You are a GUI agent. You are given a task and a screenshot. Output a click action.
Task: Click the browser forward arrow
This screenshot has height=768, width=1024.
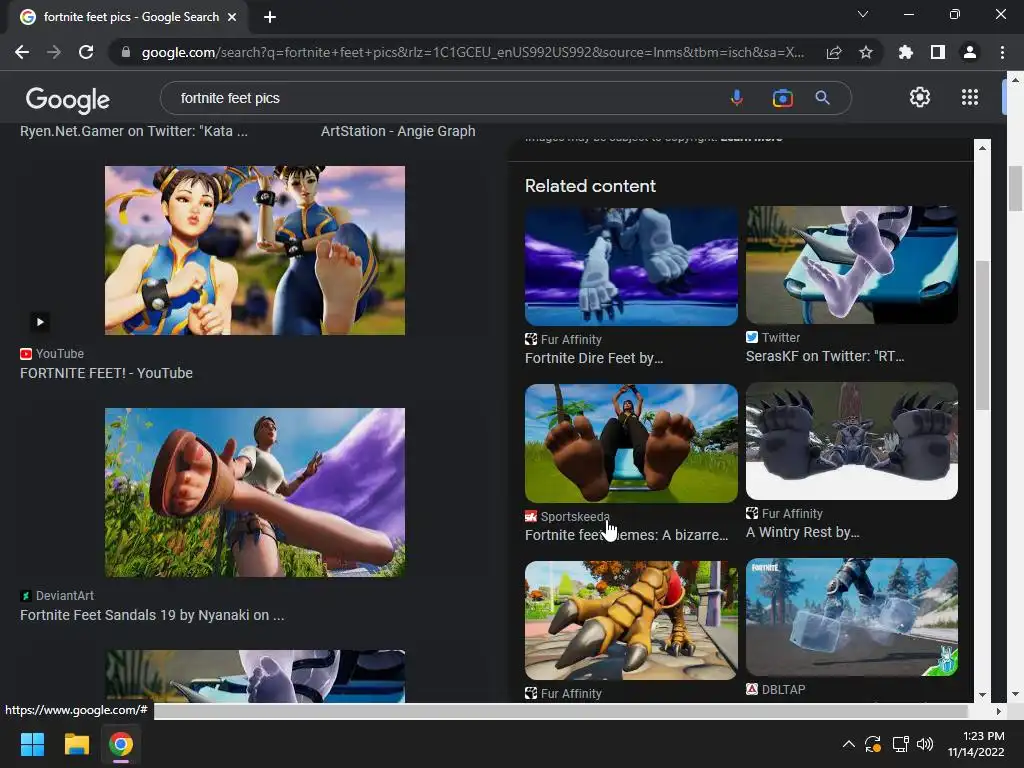pyautogui.click(x=54, y=52)
